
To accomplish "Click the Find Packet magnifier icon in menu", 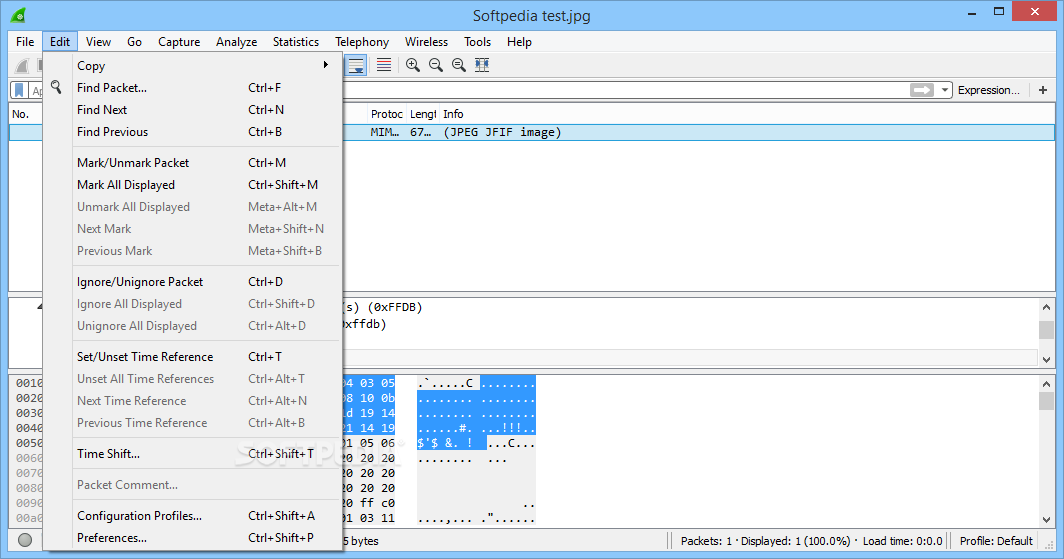I will point(56,87).
